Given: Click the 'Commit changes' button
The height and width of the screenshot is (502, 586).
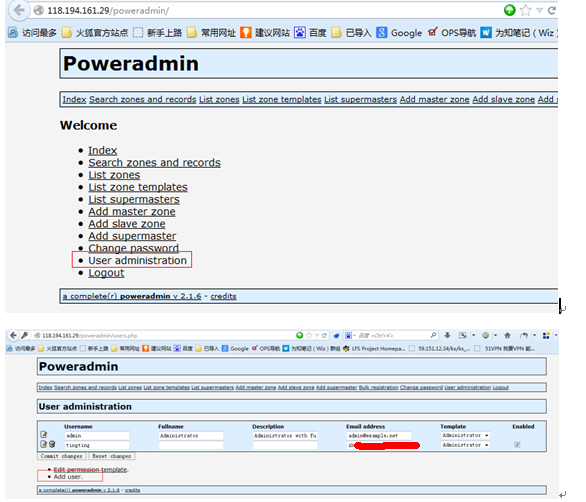Looking at the screenshot, I should click(62, 456).
